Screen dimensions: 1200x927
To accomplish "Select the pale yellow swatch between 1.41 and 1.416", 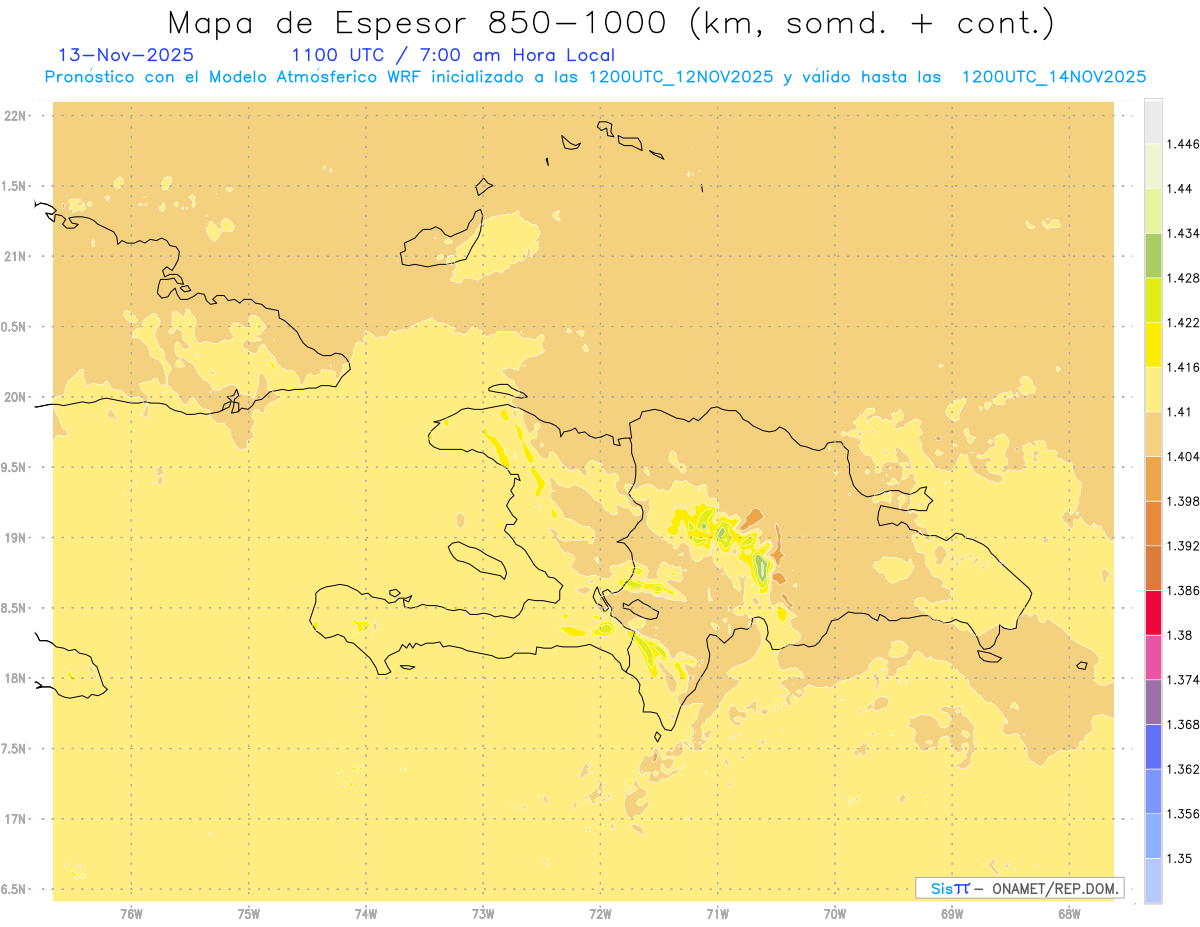I will pyautogui.click(x=1153, y=389).
